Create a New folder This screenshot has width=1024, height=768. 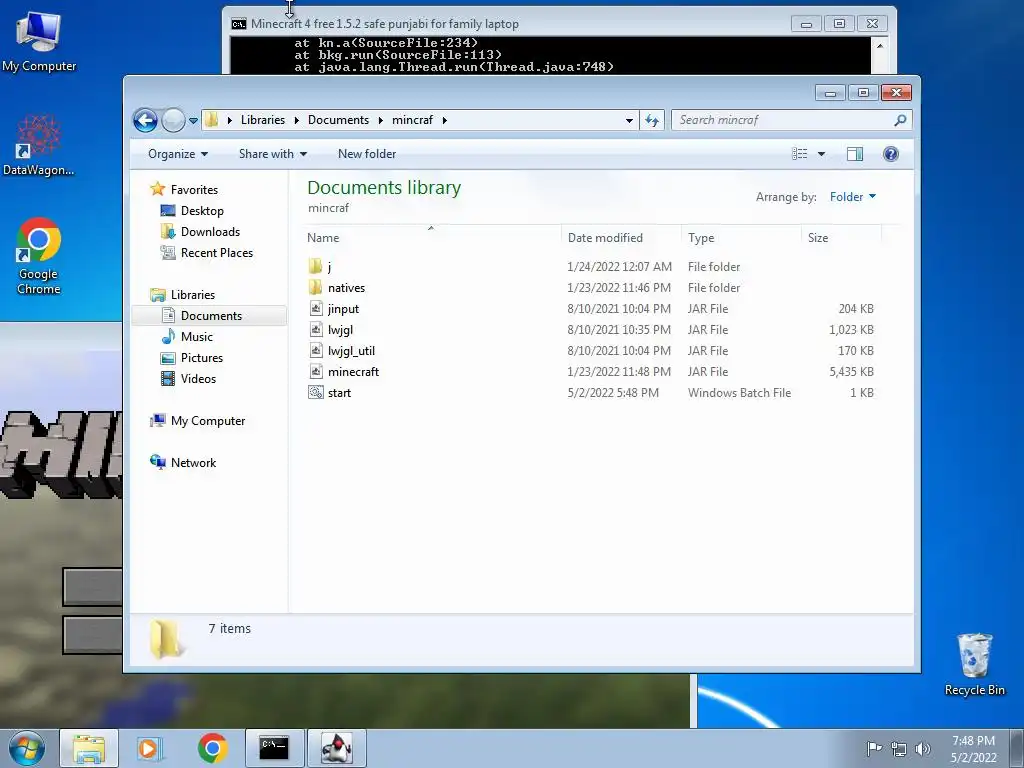[367, 154]
